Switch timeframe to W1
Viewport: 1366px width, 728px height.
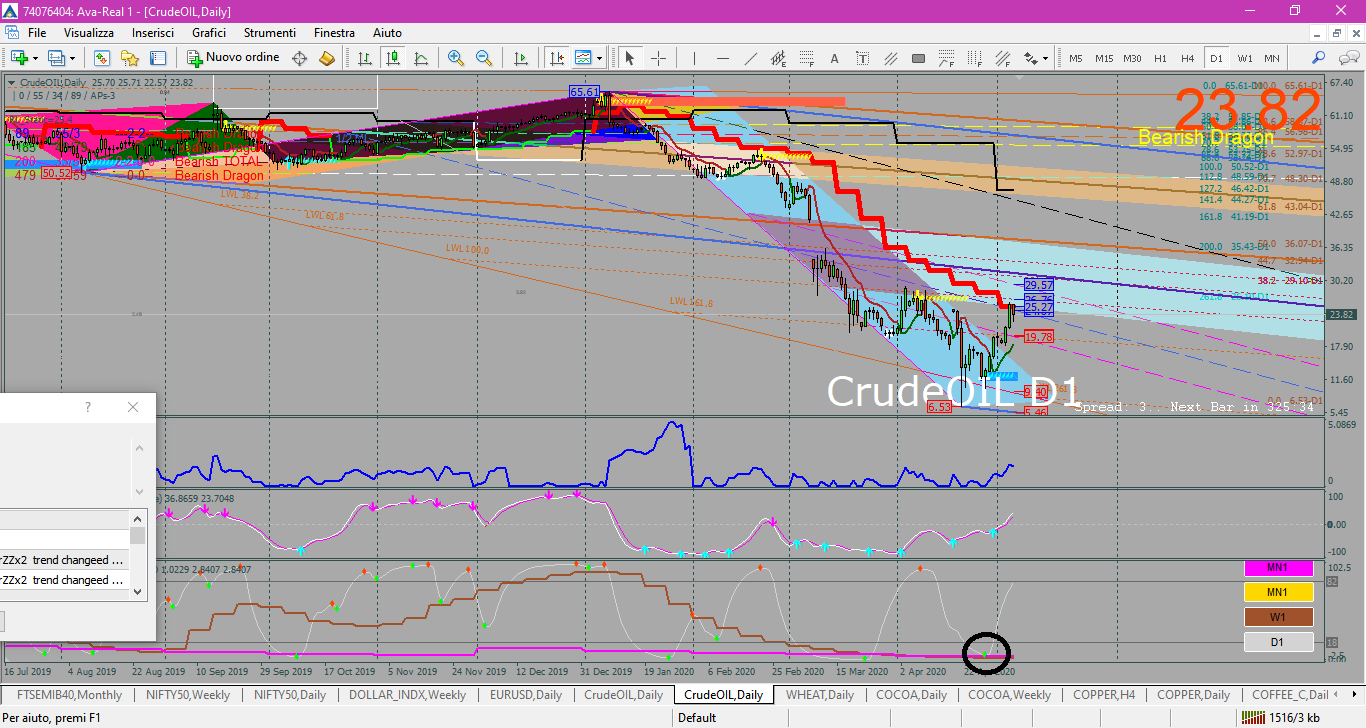click(1244, 58)
